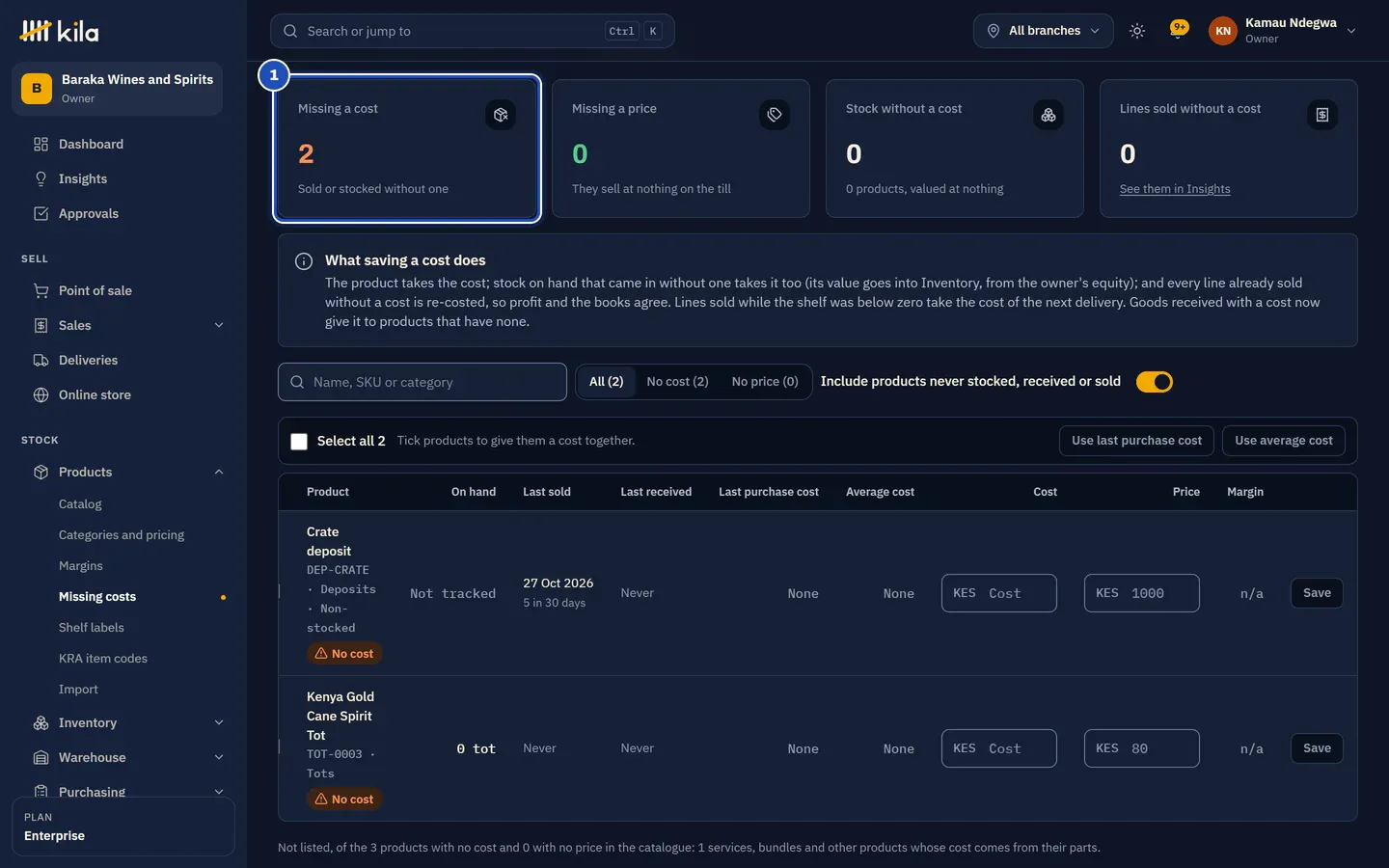
Task: Collapse the Products submenu chevron
Action: click(219, 472)
